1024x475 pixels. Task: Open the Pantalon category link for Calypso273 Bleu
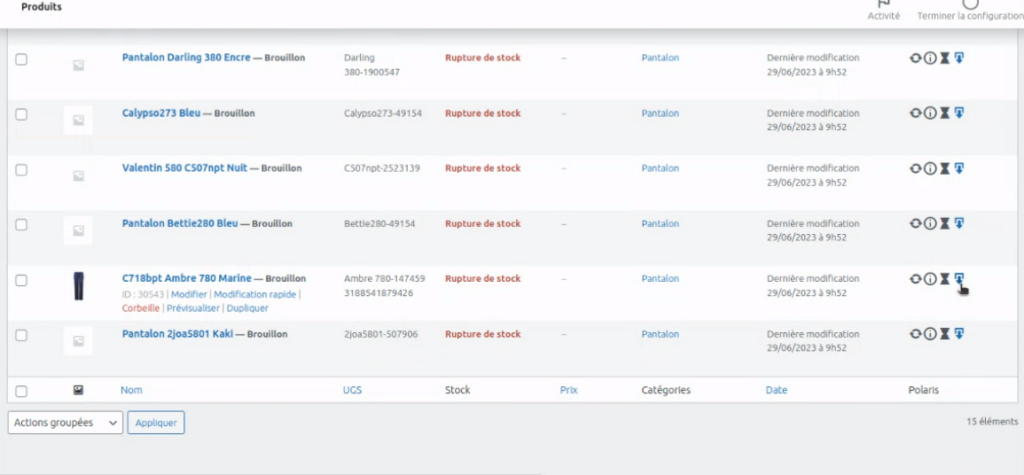click(660, 114)
